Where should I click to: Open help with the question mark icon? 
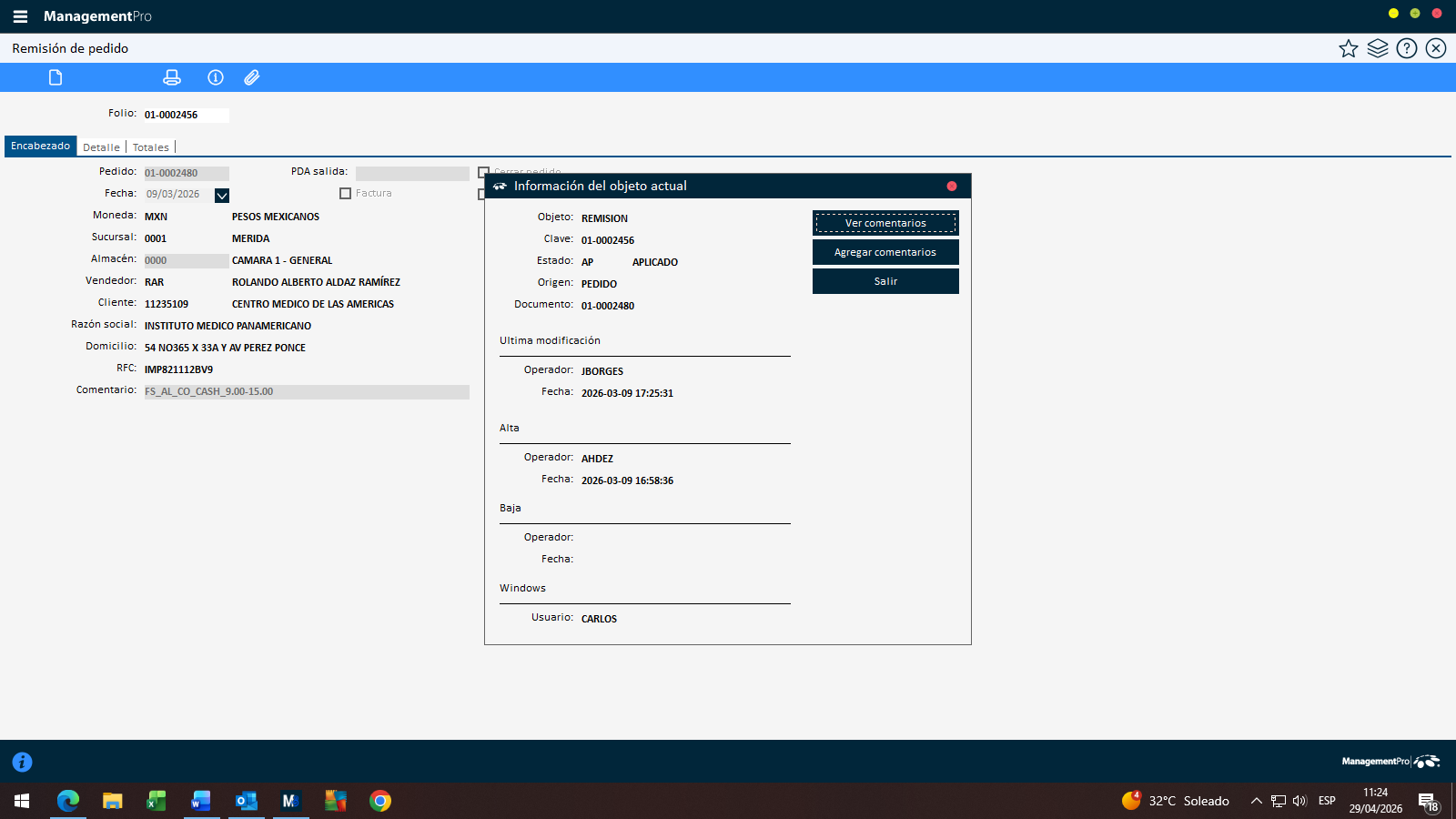1407,48
